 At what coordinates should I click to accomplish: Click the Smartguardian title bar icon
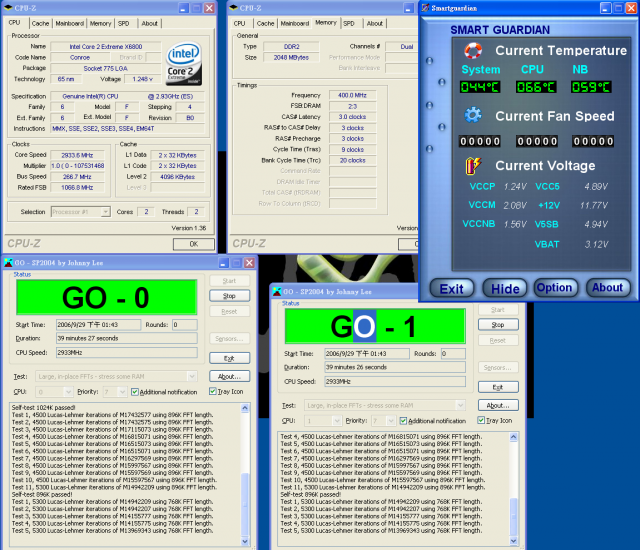click(x=425, y=8)
